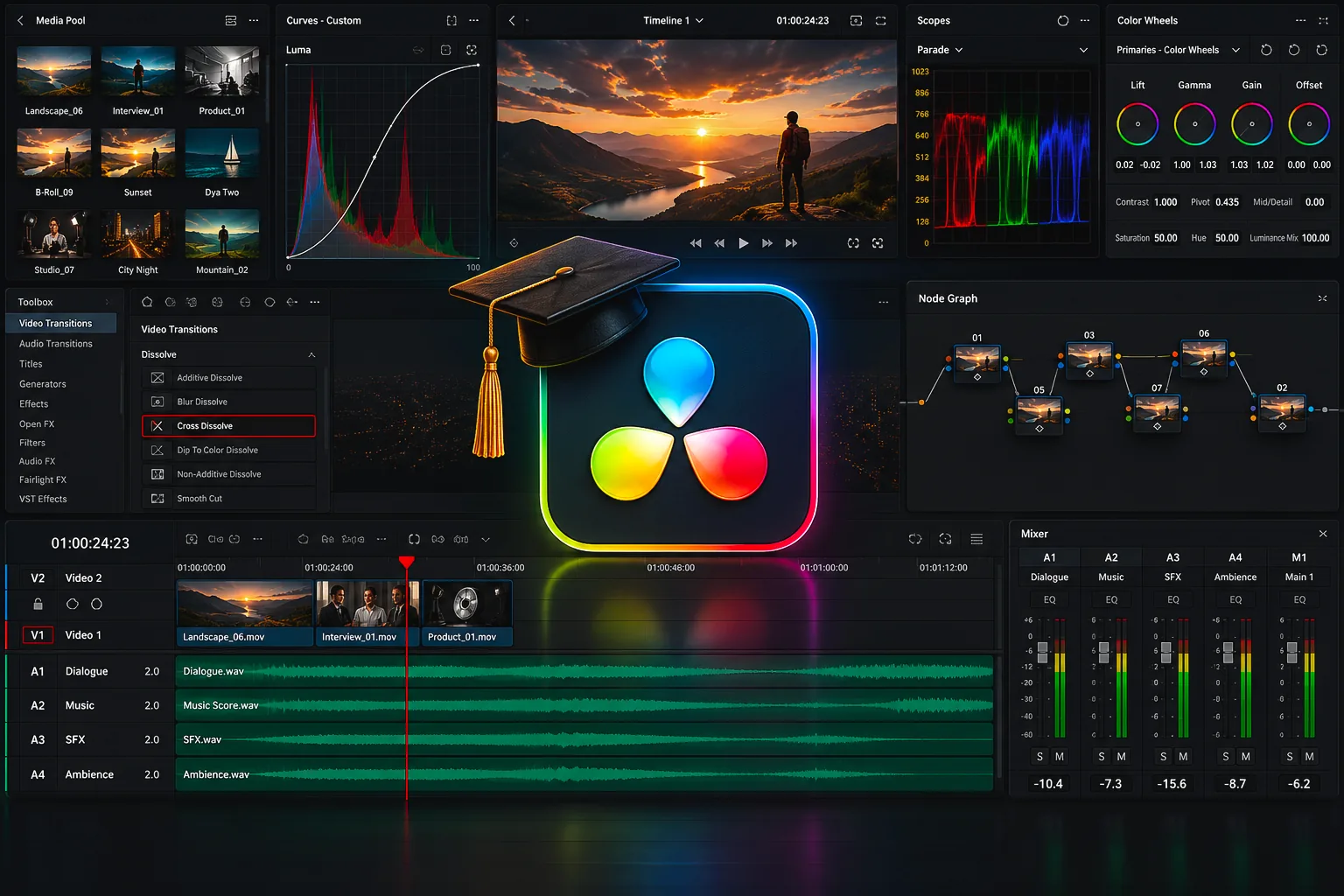Solo the A4 Ambience mixer channel

click(1225, 757)
